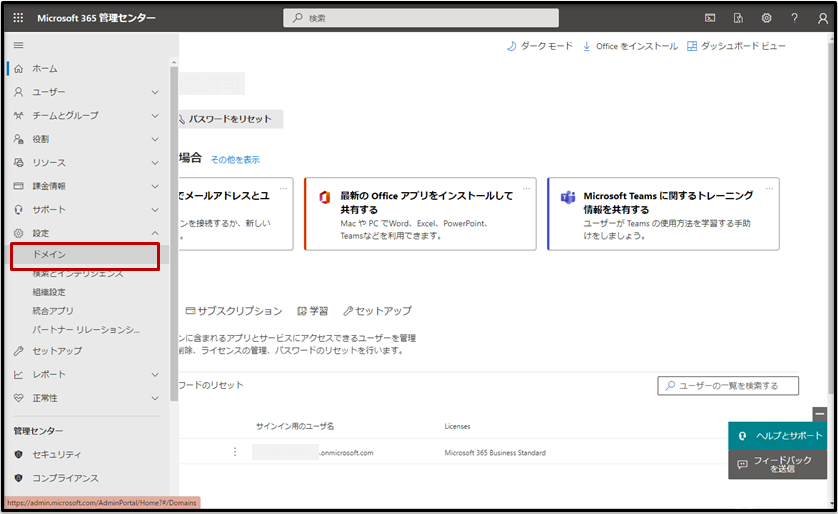Open ヘルプとサポート button

(778, 435)
